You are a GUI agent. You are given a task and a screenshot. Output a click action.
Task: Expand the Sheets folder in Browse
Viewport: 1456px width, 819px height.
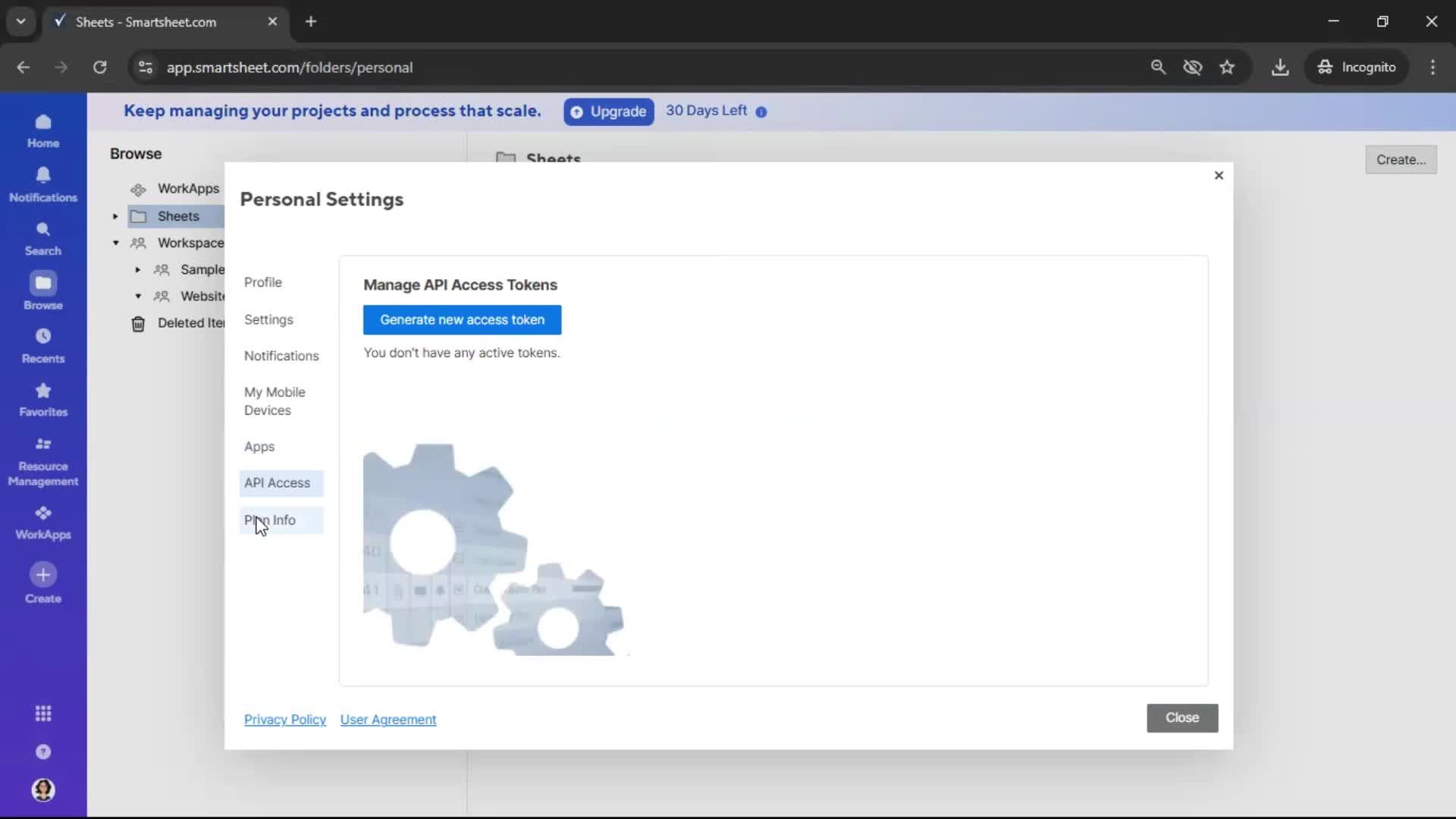click(115, 216)
